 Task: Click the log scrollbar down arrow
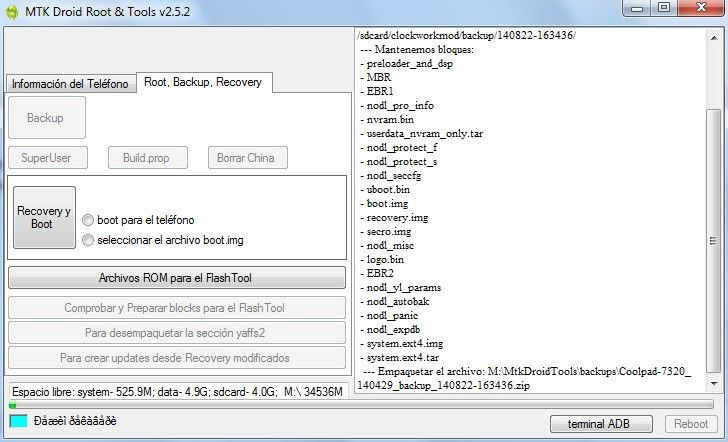(x=713, y=384)
